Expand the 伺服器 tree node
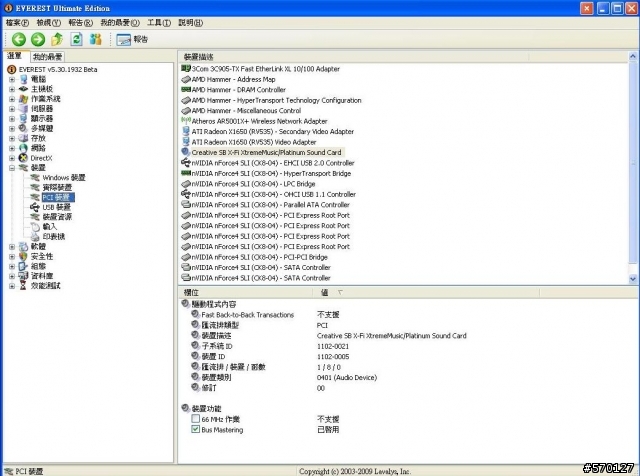Screen dimensions: 640x476 12,109
